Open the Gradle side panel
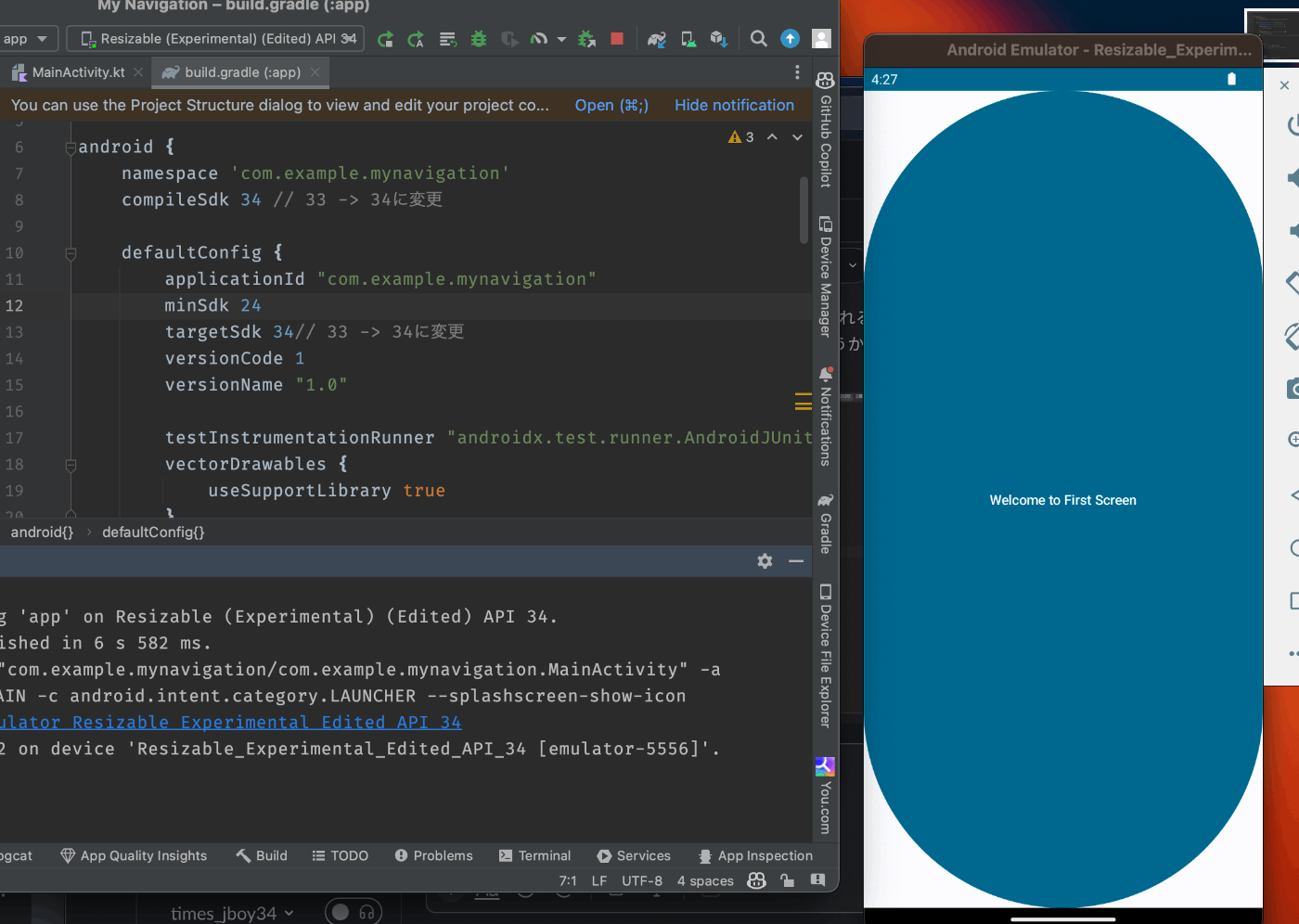Viewport: 1299px width, 924px height. click(x=825, y=524)
